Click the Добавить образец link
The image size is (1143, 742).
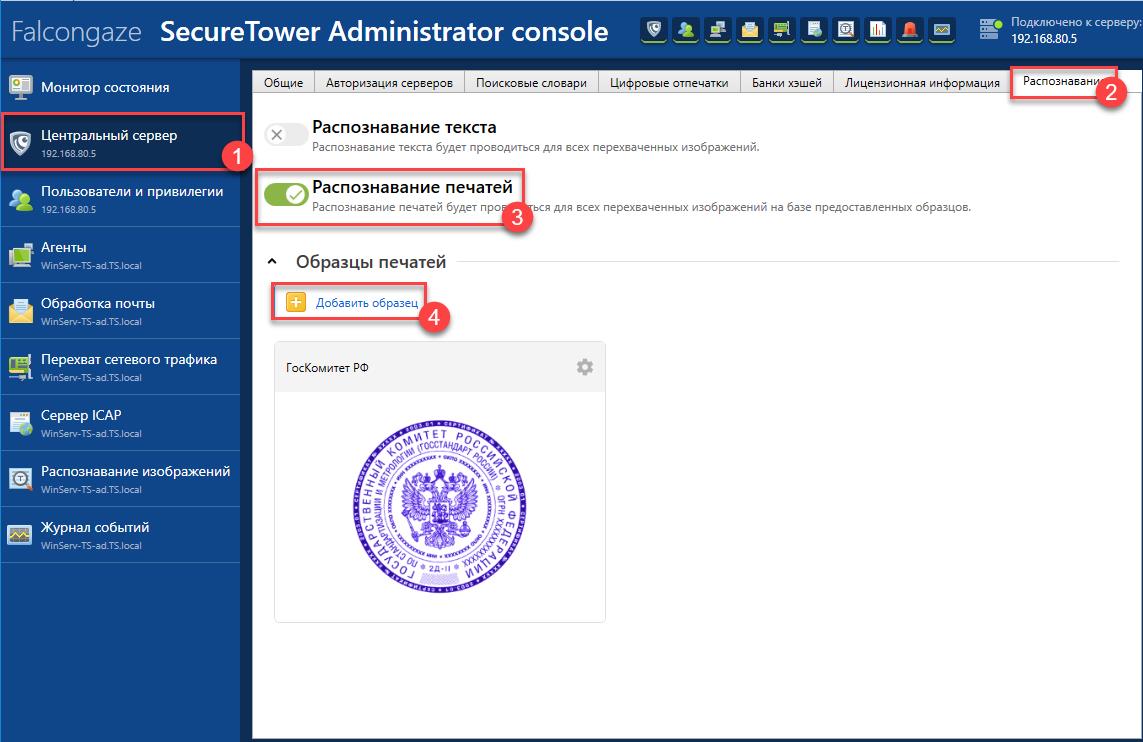click(x=367, y=302)
